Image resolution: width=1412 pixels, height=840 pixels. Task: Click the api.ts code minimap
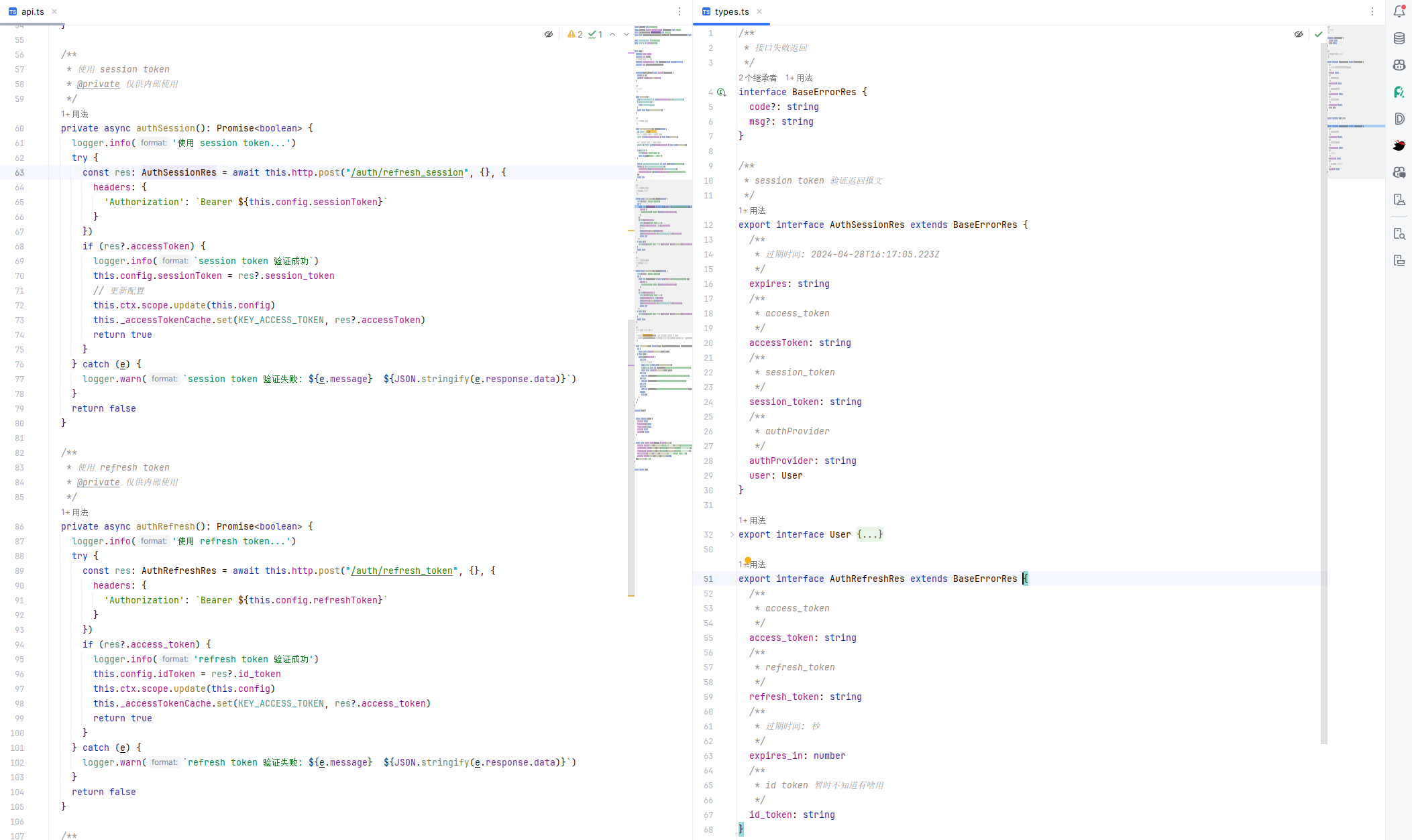tap(663, 248)
